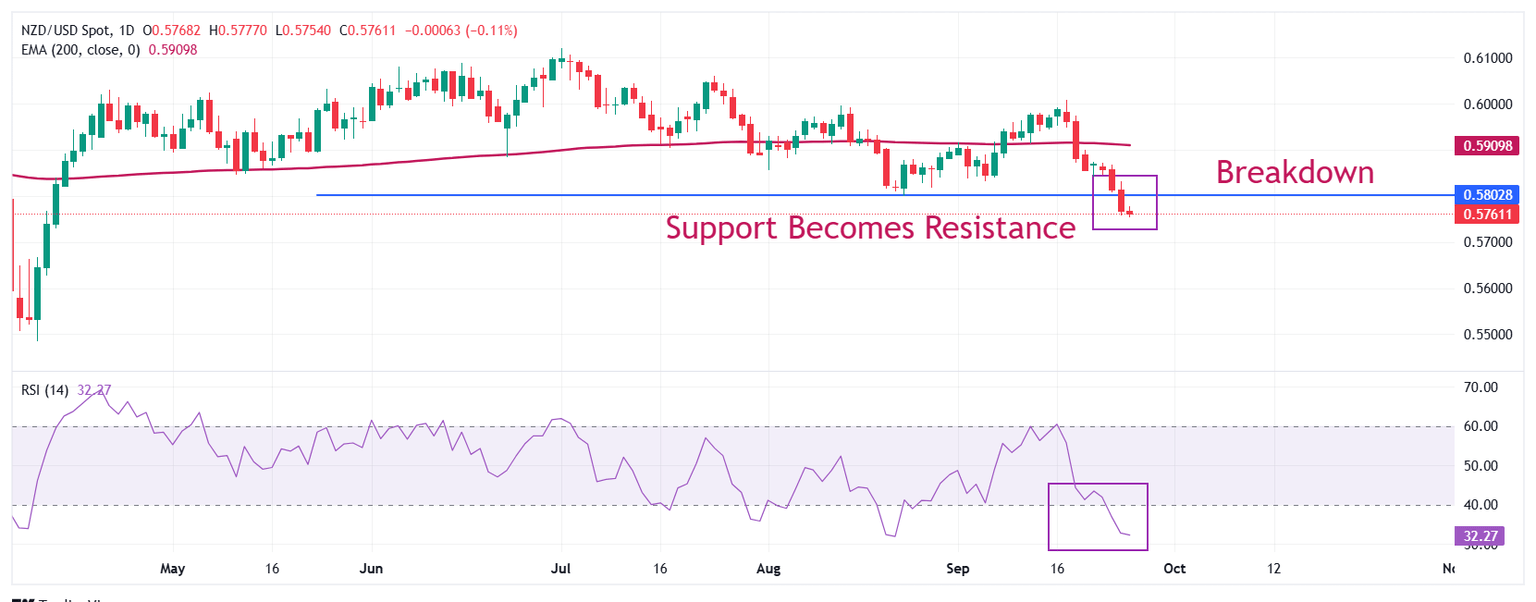Click the EMA value 0.59098 in the legend
1536x602 pixels.
point(172,49)
